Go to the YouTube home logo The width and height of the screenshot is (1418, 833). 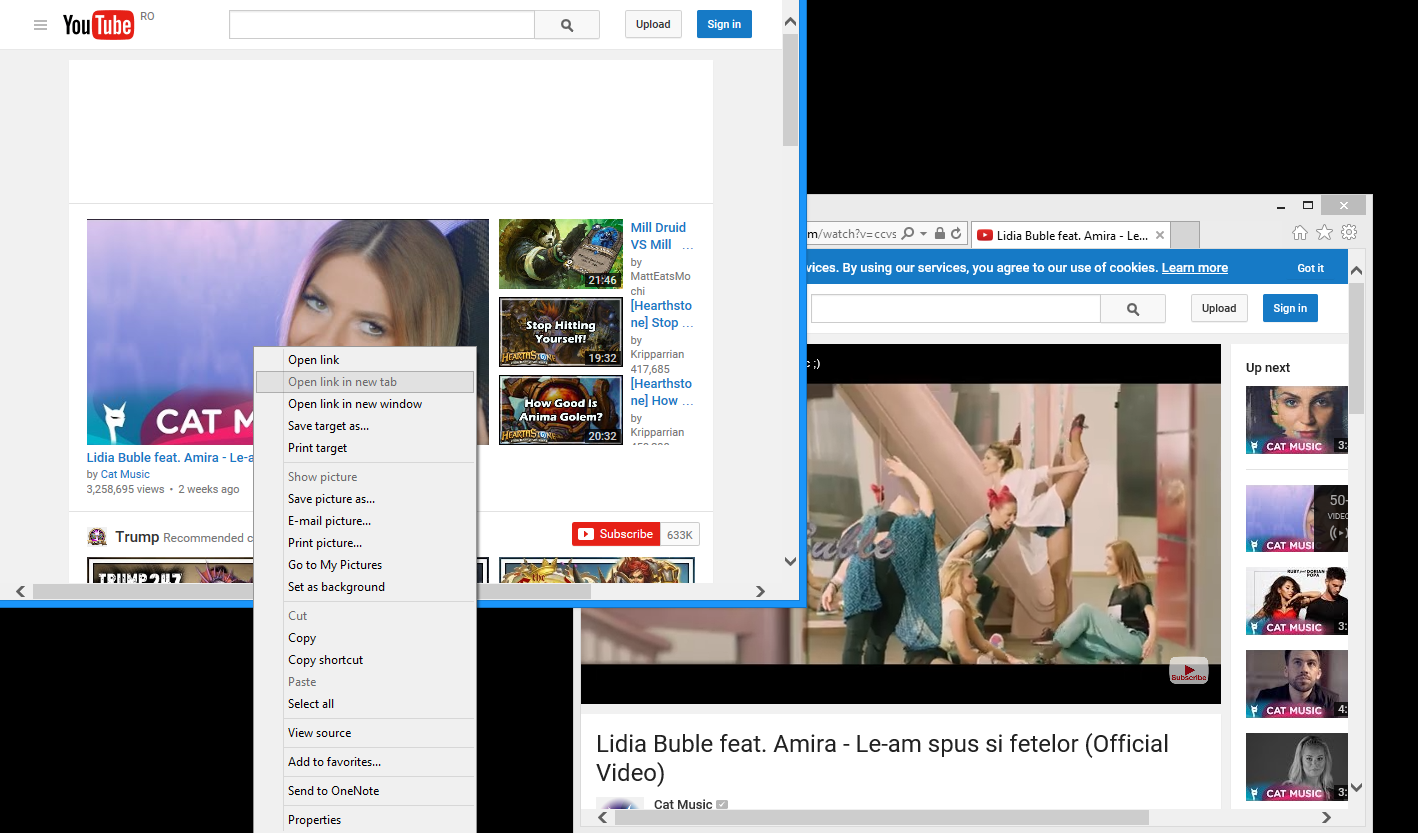98,25
